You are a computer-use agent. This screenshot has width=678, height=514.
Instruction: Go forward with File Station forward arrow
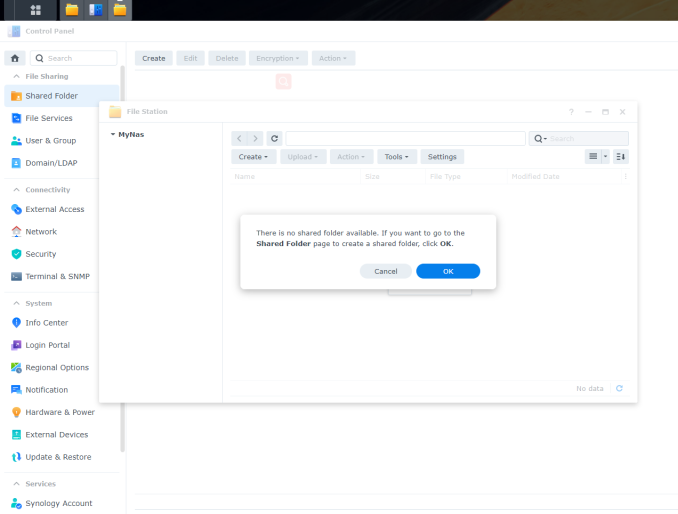tap(256, 138)
